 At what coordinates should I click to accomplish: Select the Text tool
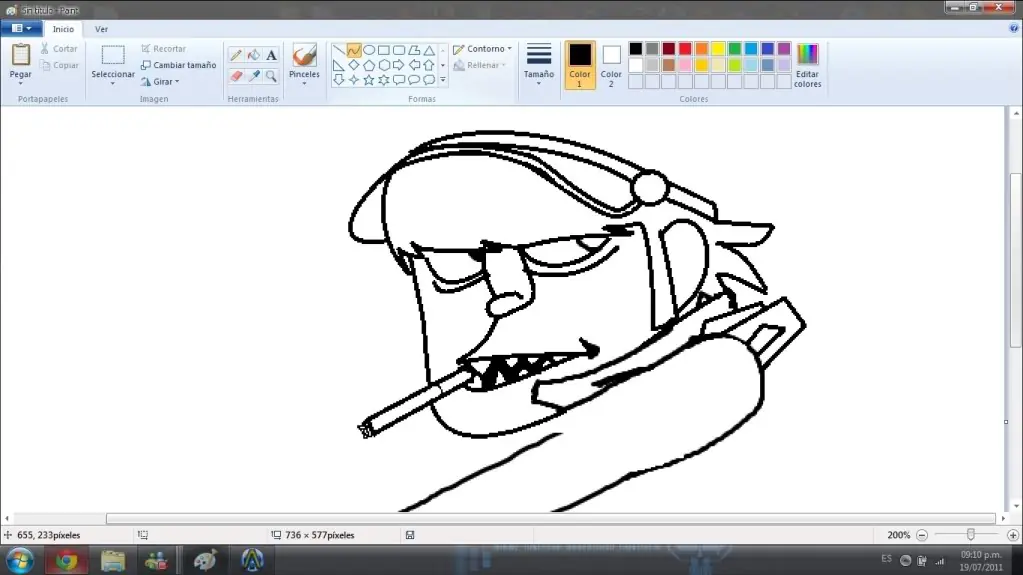click(271, 55)
